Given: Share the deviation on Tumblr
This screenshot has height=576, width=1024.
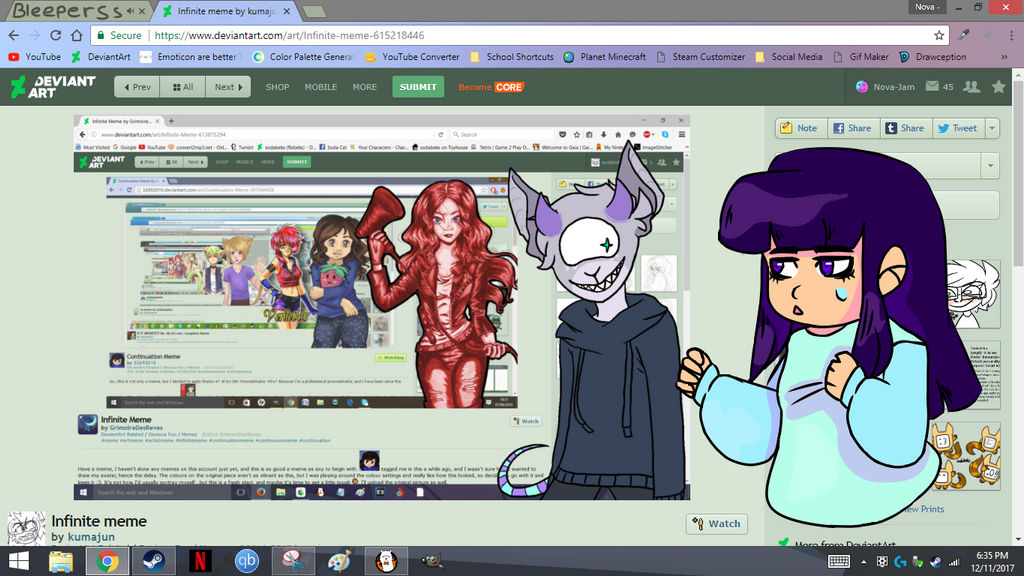Looking at the screenshot, I should click(x=906, y=128).
